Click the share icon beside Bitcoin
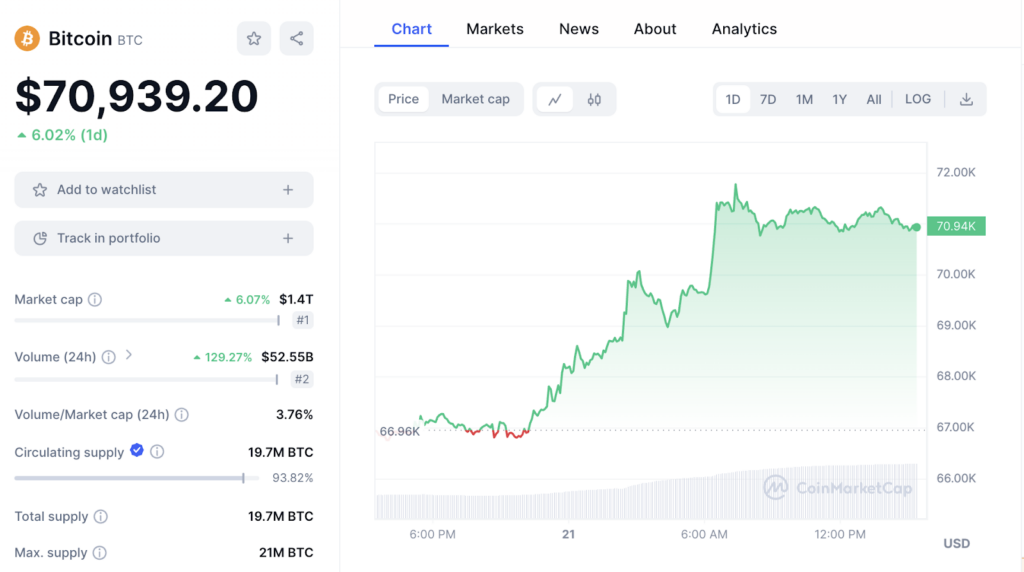The width and height of the screenshot is (1024, 572). coord(297,39)
